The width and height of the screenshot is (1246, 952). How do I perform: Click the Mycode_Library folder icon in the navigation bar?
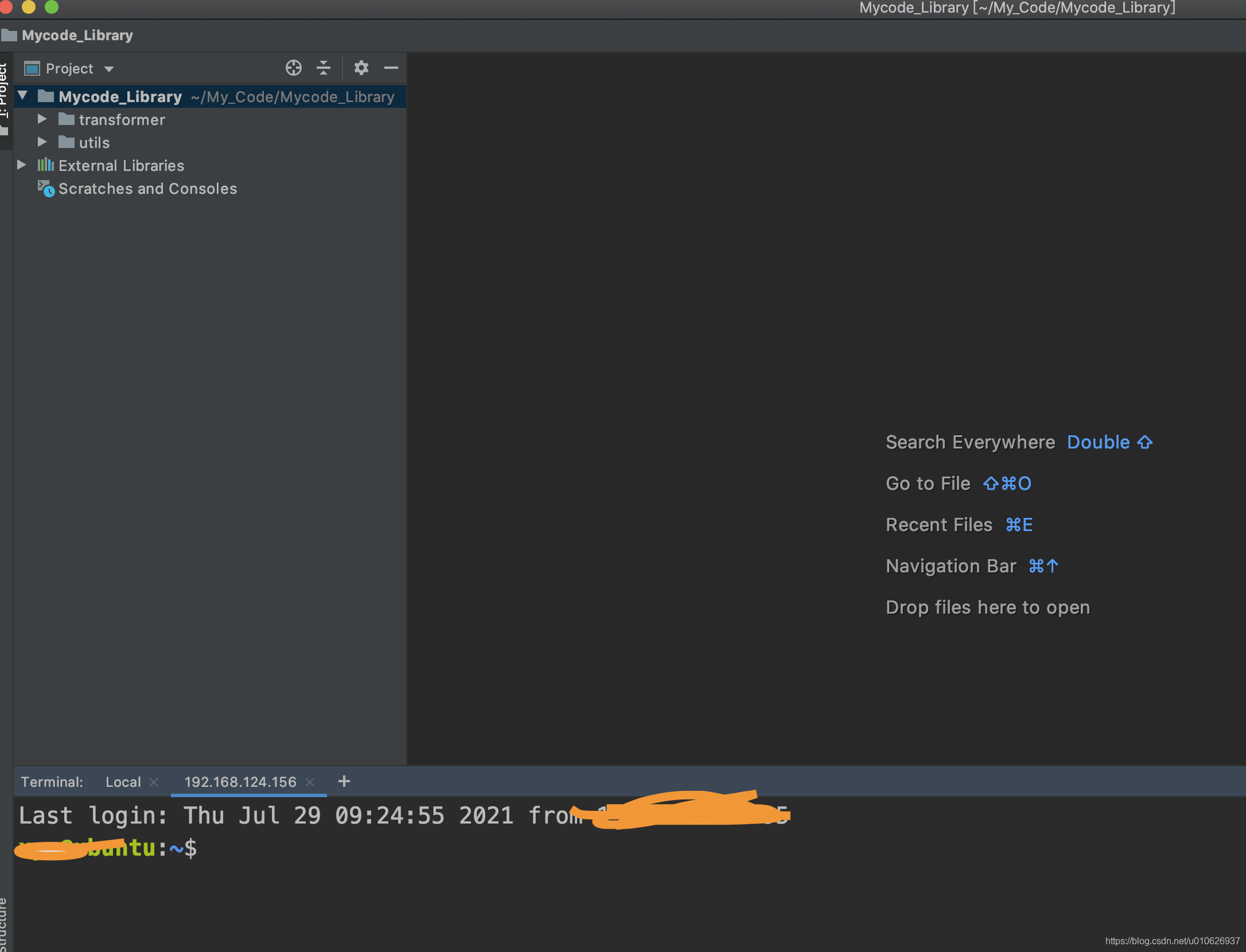(9, 36)
